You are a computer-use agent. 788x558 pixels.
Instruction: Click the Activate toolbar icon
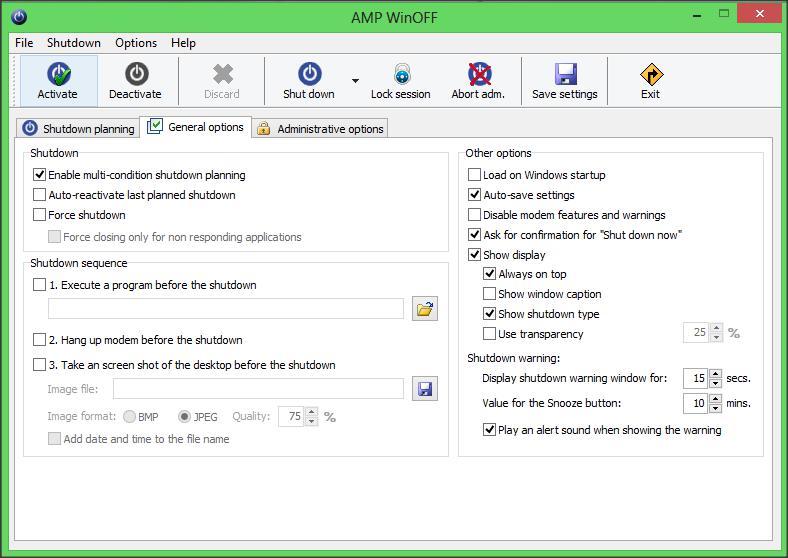[59, 74]
